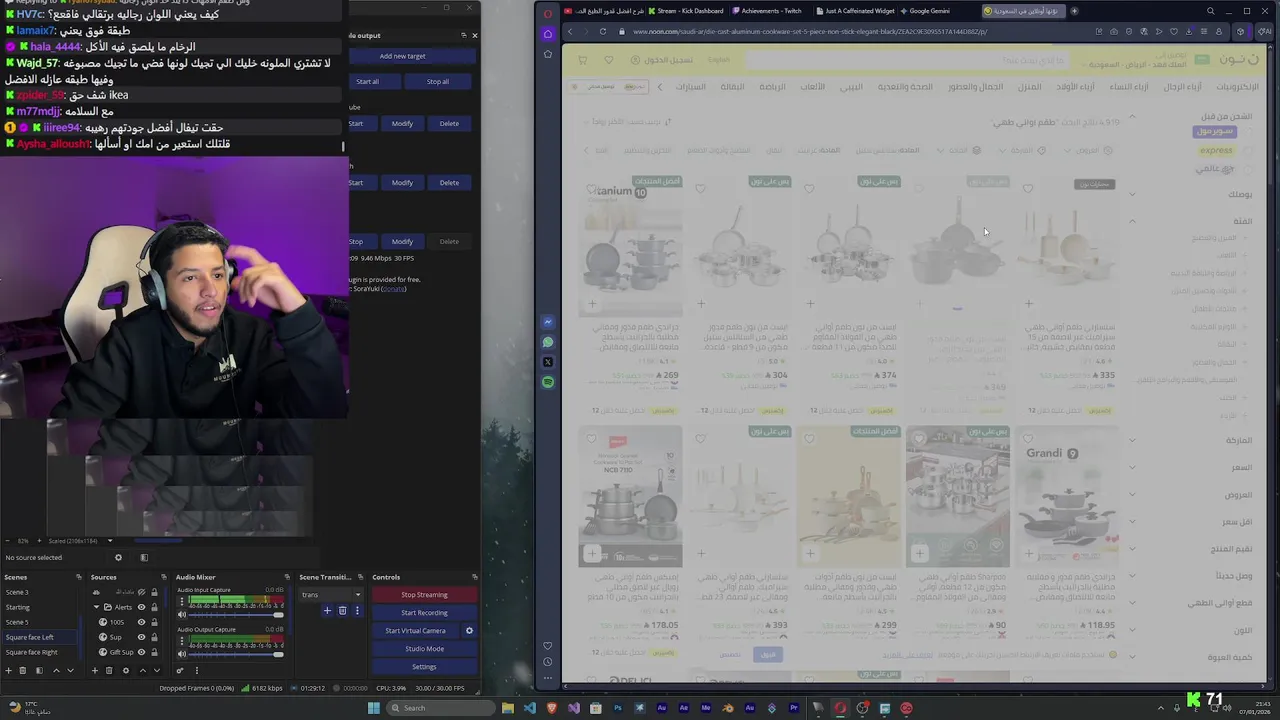1280x720 pixels.
Task: Open selected source properties gear
Action: tap(125, 671)
